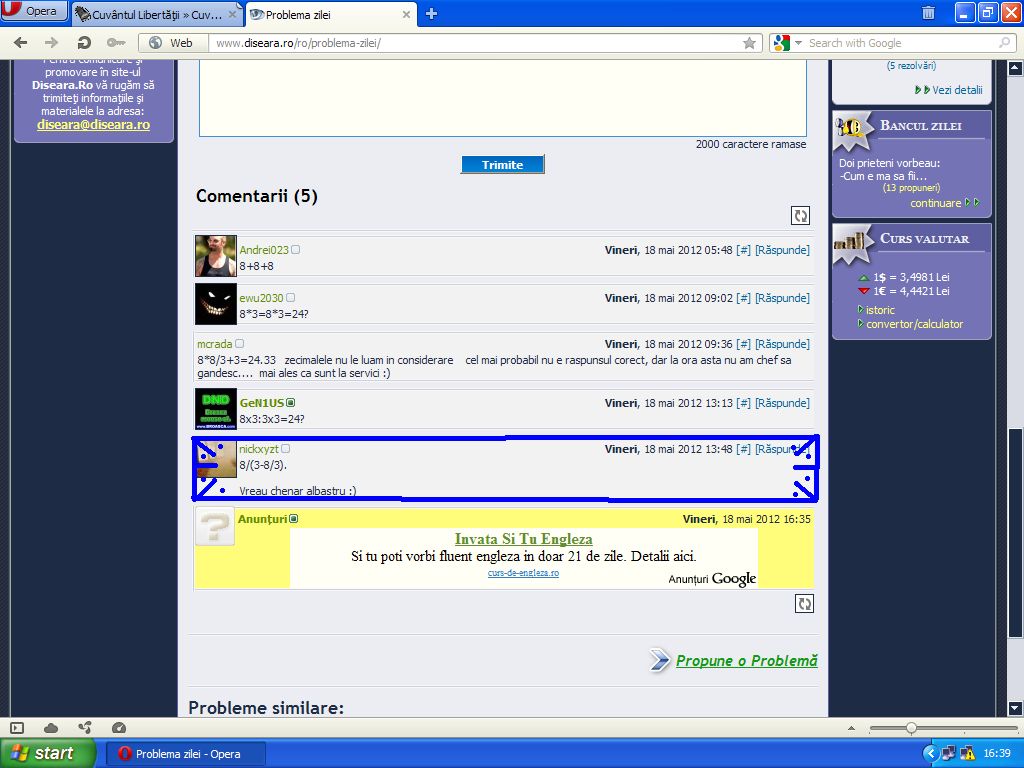This screenshot has width=1024, height=768.
Task: Refresh comments using icon below the ad
Action: (805, 604)
